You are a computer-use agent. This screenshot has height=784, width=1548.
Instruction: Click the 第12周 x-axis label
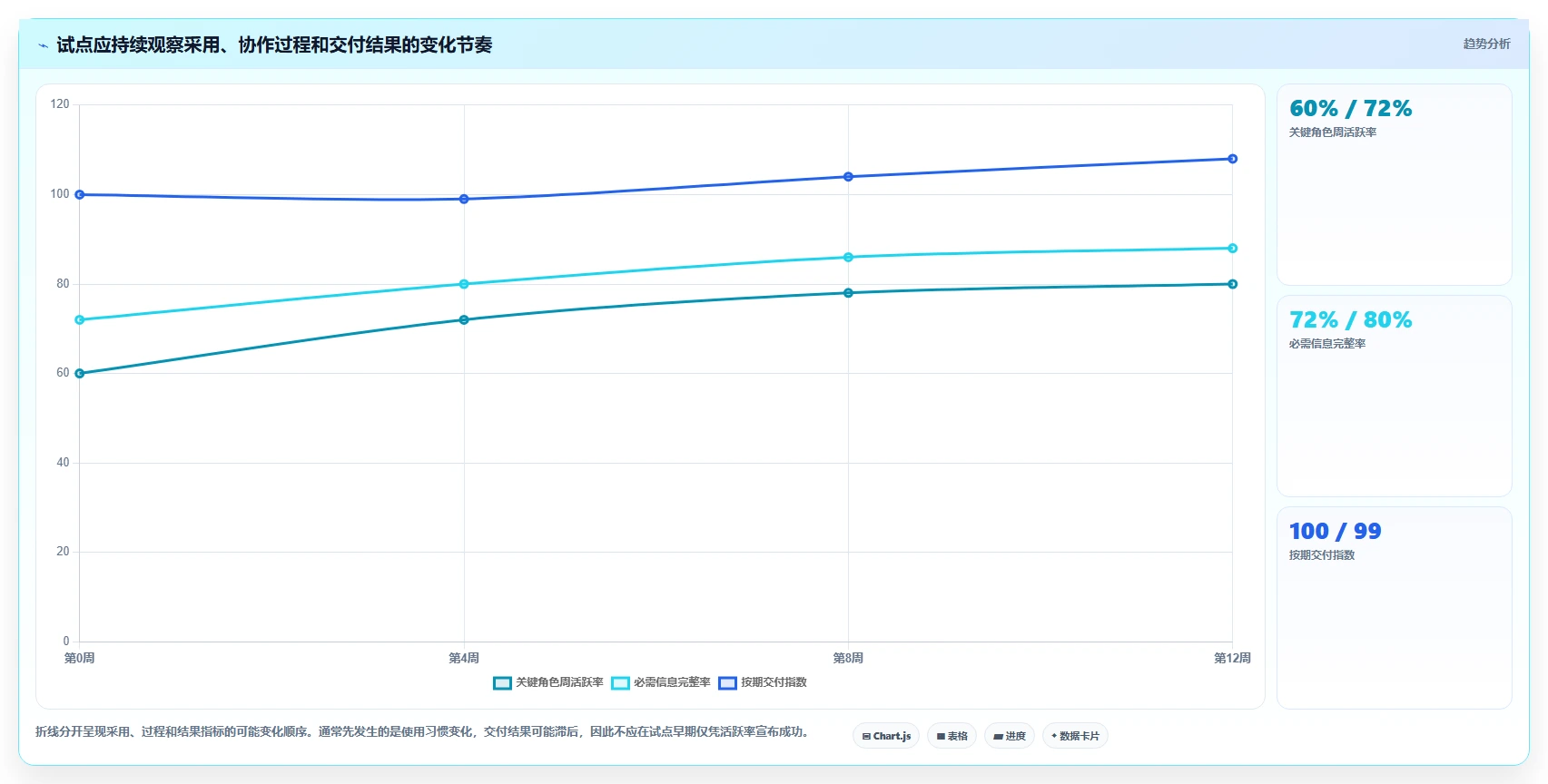pyautogui.click(x=1232, y=659)
